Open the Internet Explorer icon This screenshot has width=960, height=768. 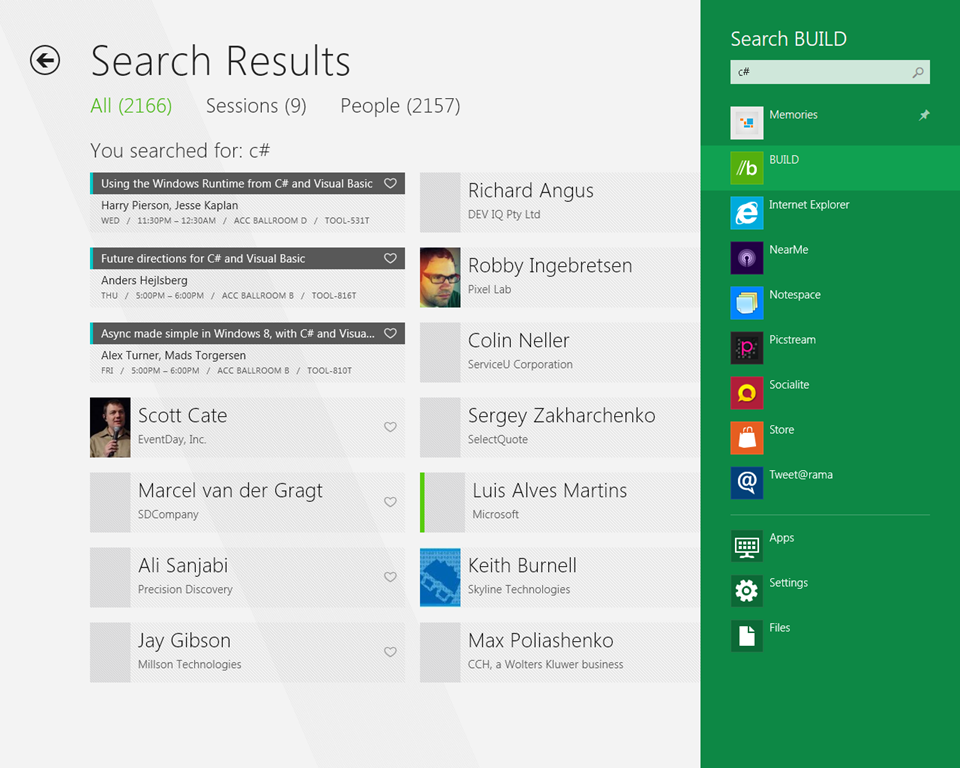point(746,213)
